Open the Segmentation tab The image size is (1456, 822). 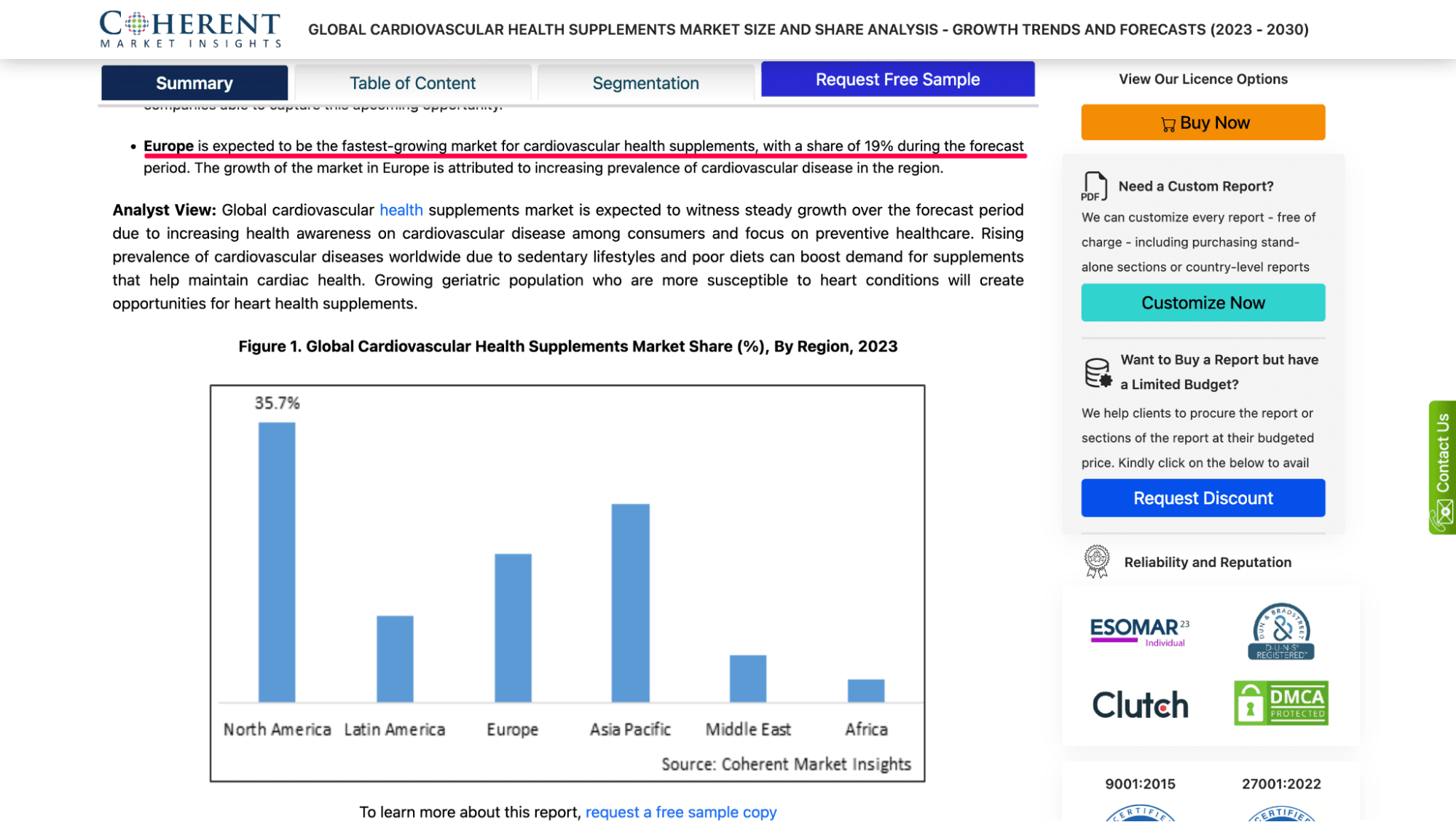pyautogui.click(x=645, y=82)
